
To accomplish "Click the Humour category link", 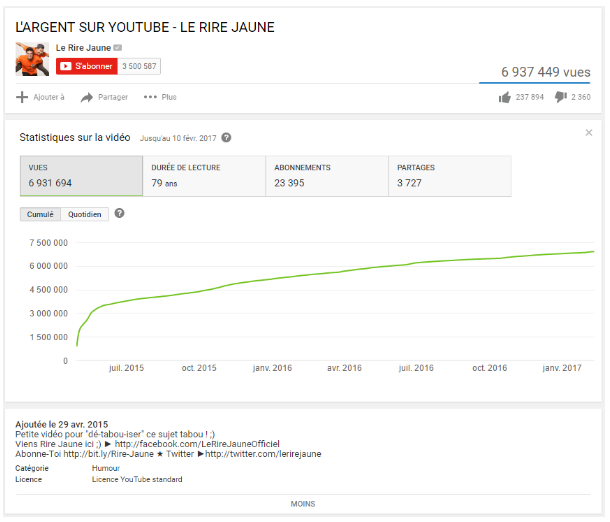I will click(106, 468).
